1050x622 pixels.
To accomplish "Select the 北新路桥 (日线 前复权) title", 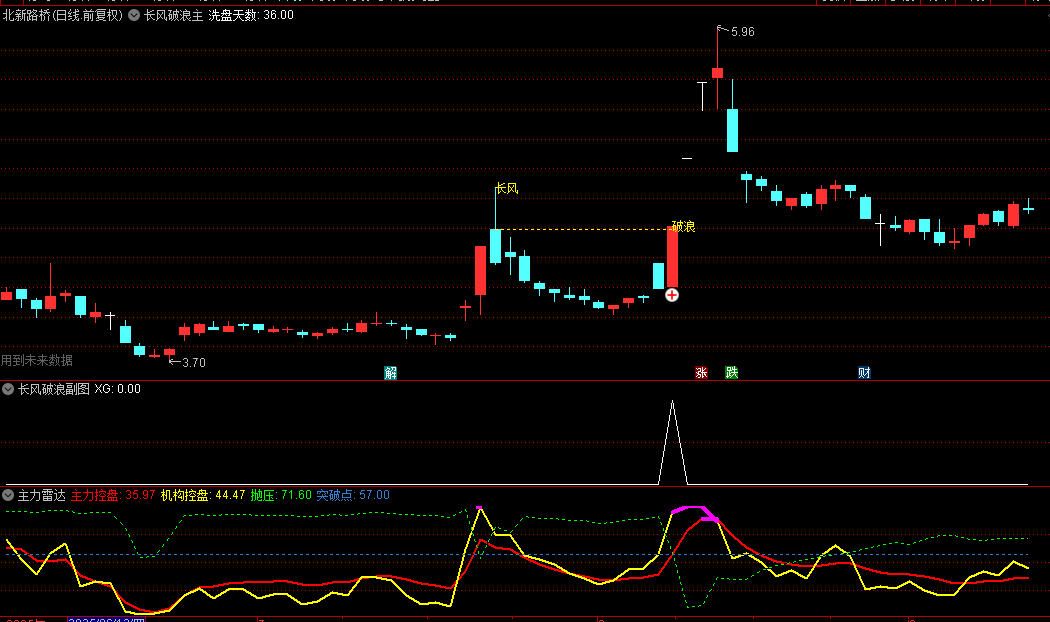I will click(62, 15).
